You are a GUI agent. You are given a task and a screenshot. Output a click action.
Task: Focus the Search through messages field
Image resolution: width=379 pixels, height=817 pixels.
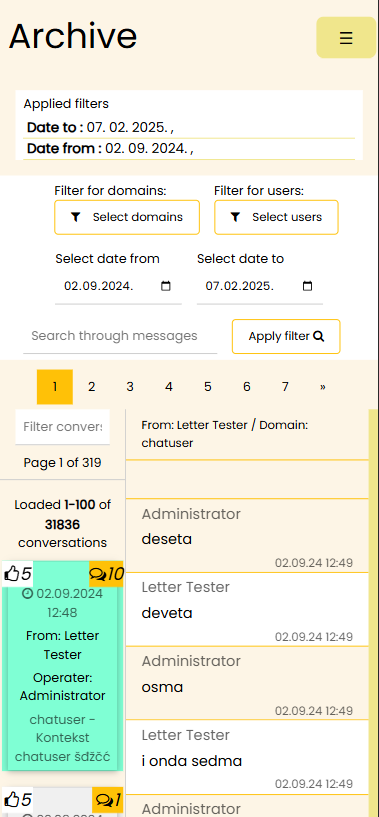pos(120,336)
